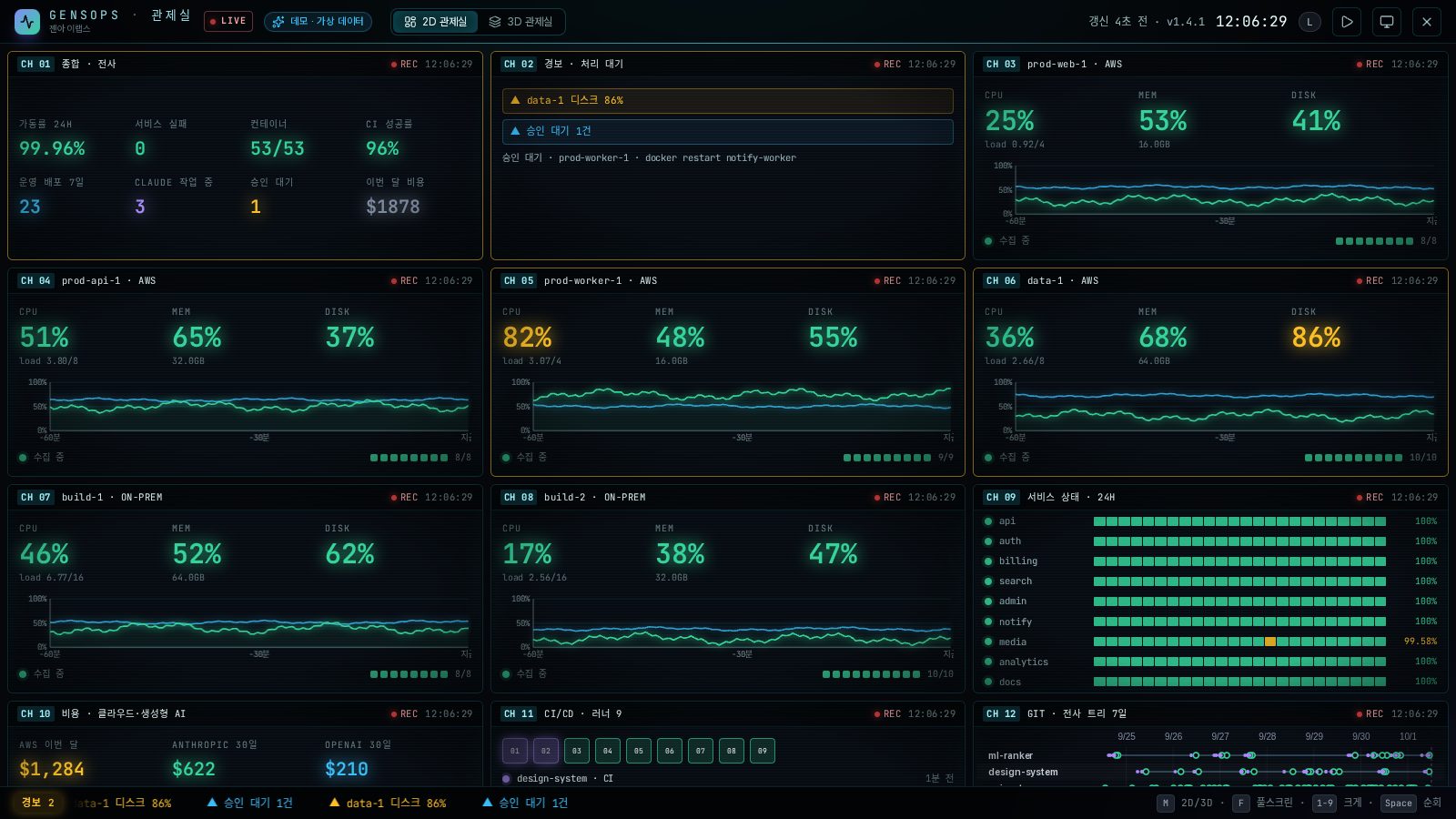Click CI runner 06 tile

(x=670, y=751)
